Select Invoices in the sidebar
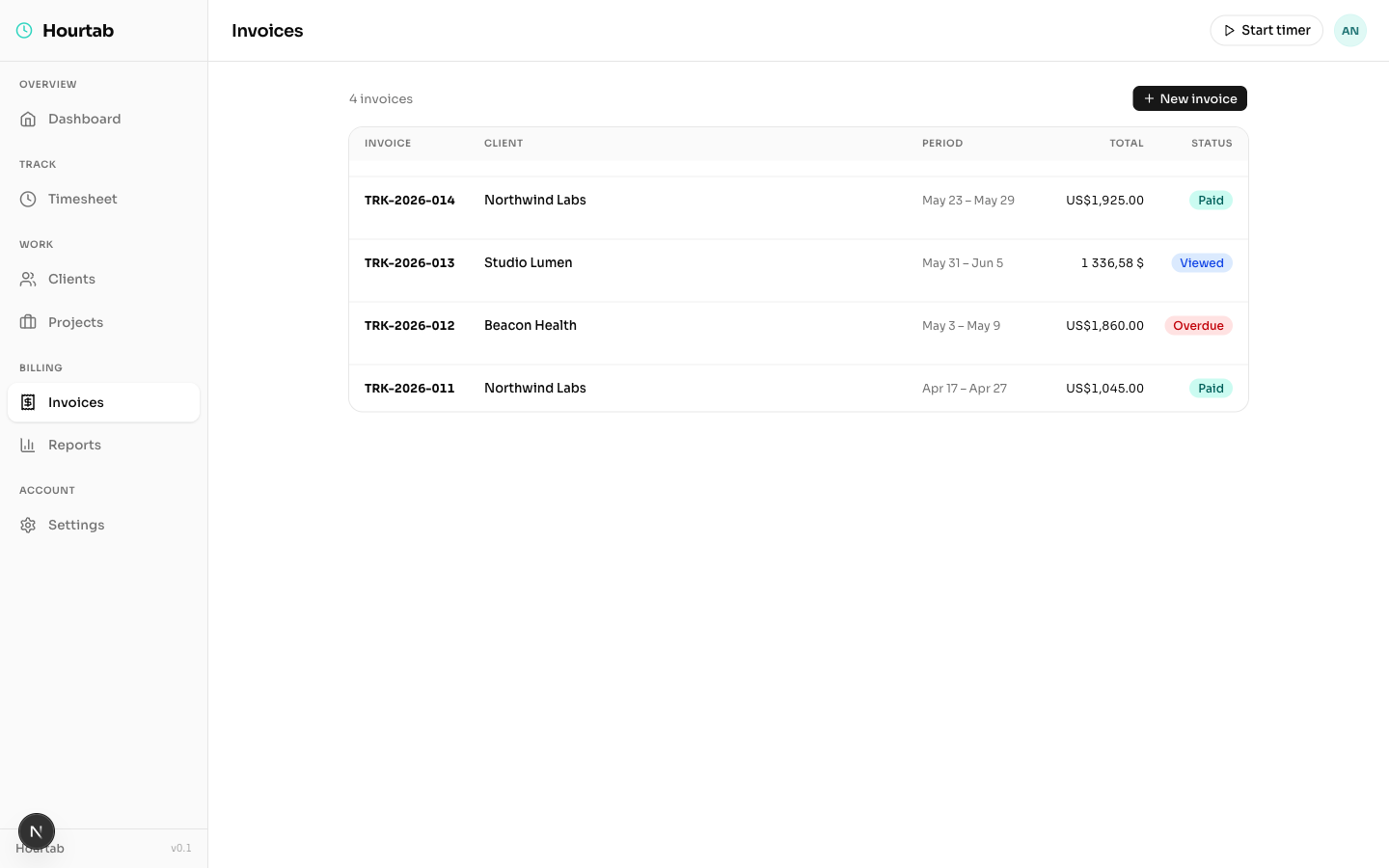 pos(103,402)
